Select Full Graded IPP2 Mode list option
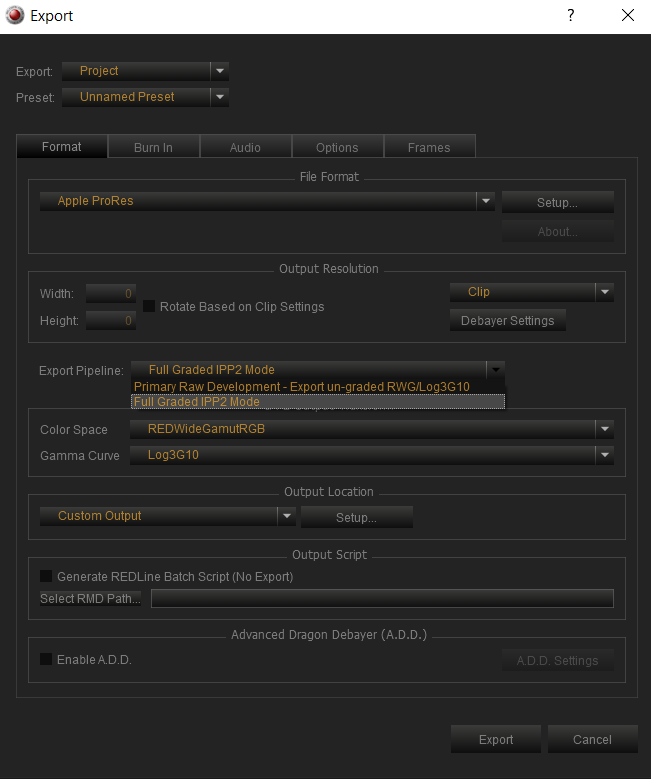The width and height of the screenshot is (651, 779). [318, 401]
